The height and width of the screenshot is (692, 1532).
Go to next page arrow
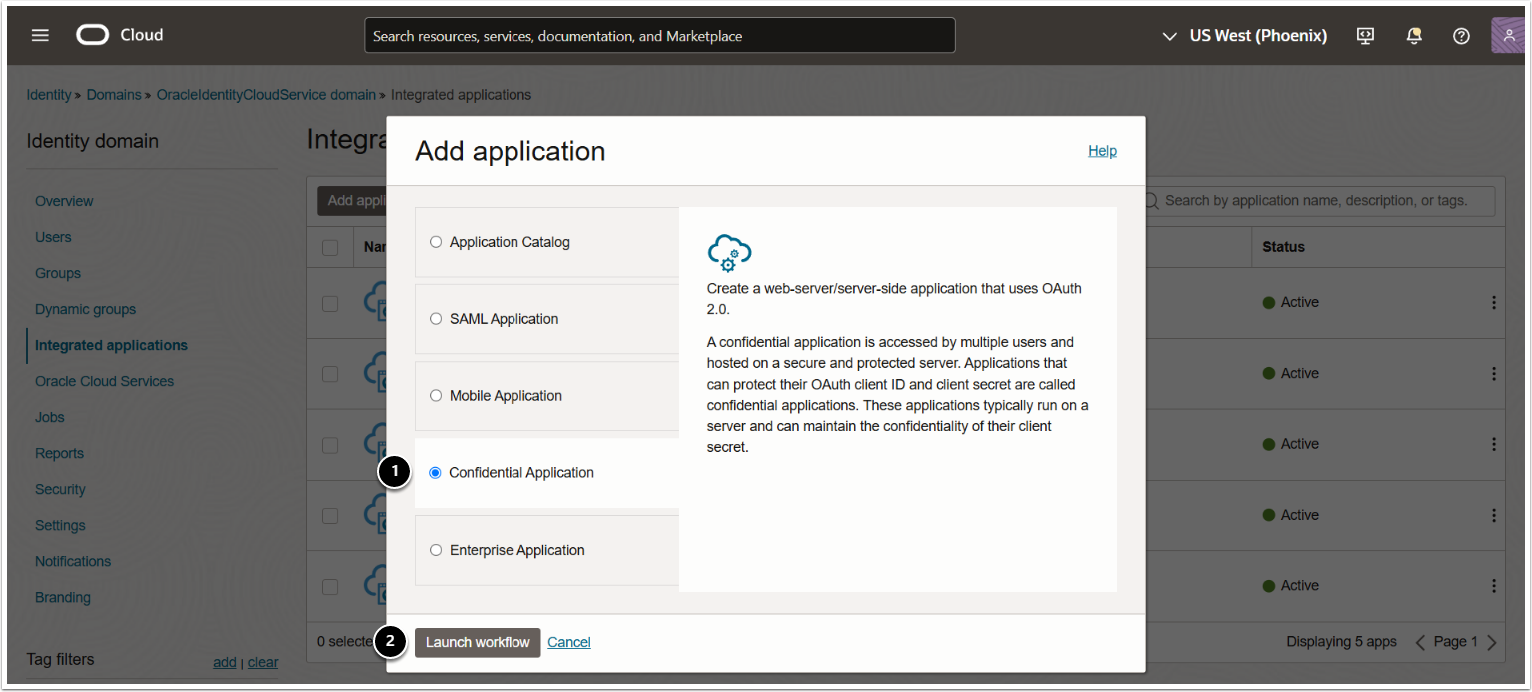click(x=1492, y=642)
